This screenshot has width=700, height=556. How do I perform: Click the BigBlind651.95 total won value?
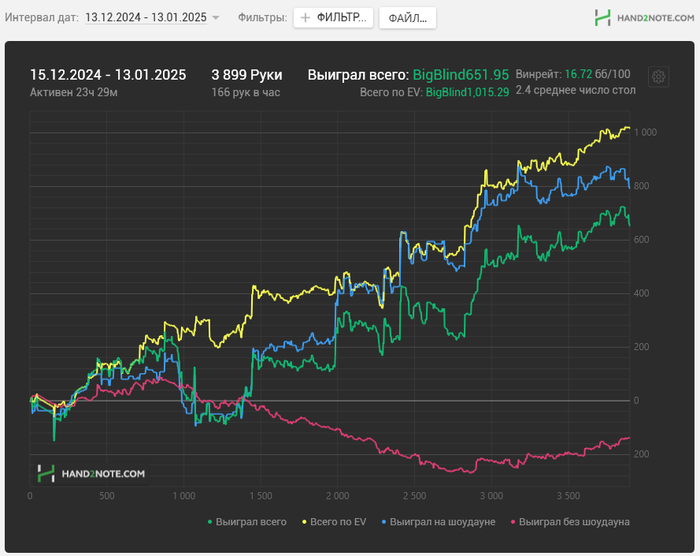pyautogui.click(x=461, y=75)
